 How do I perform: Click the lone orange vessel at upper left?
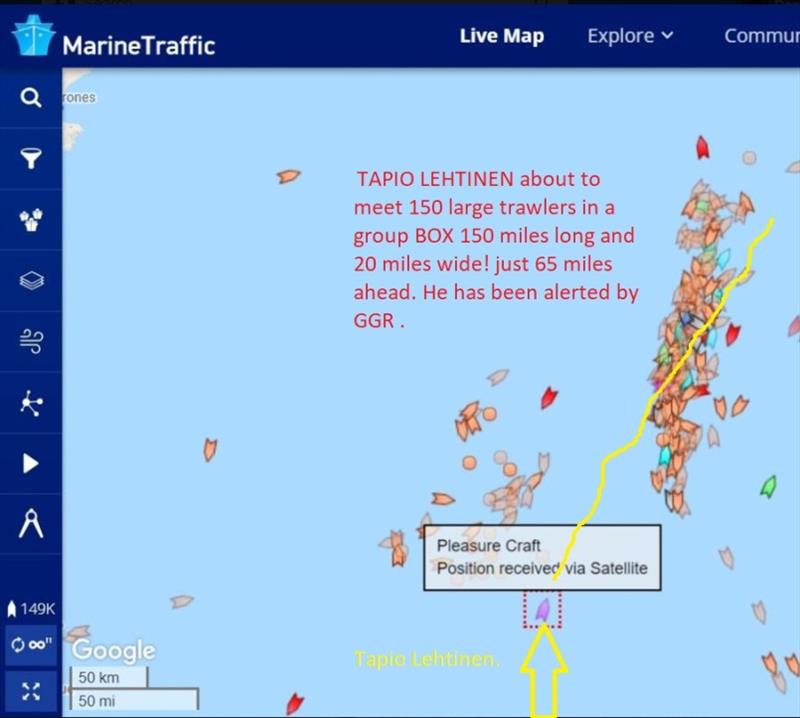click(288, 177)
